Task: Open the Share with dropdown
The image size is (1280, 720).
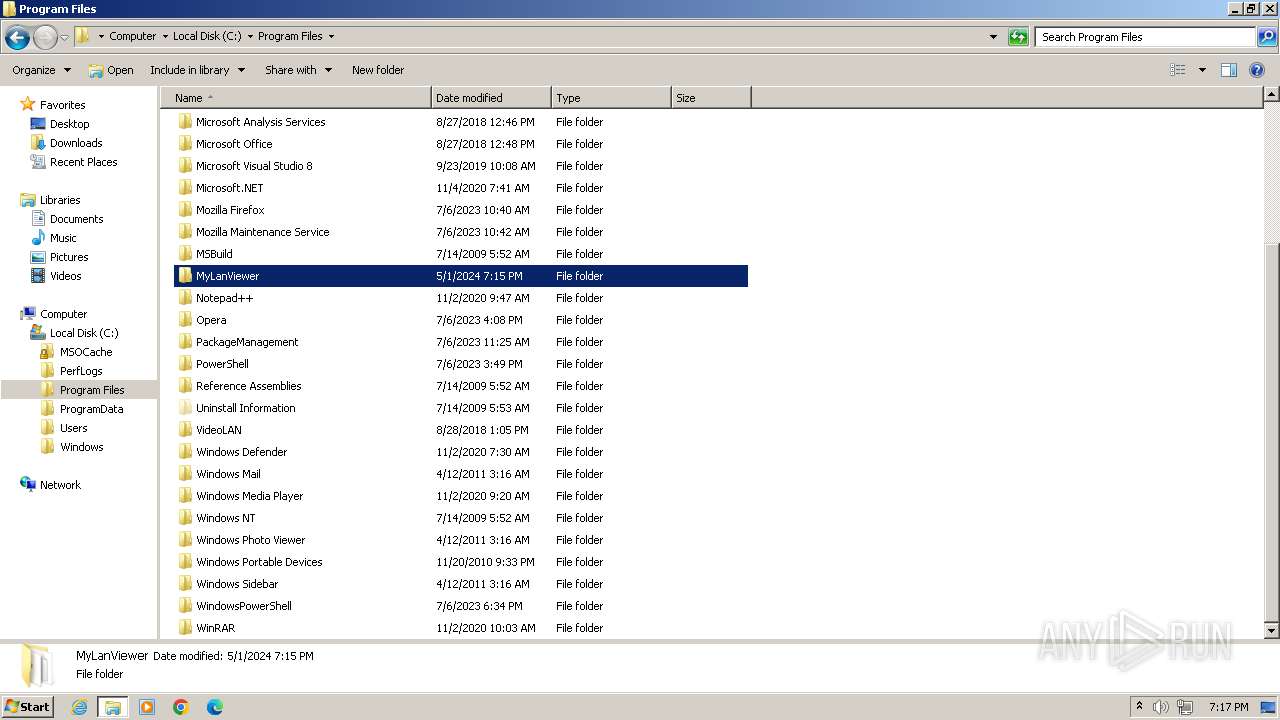Action: coord(297,70)
